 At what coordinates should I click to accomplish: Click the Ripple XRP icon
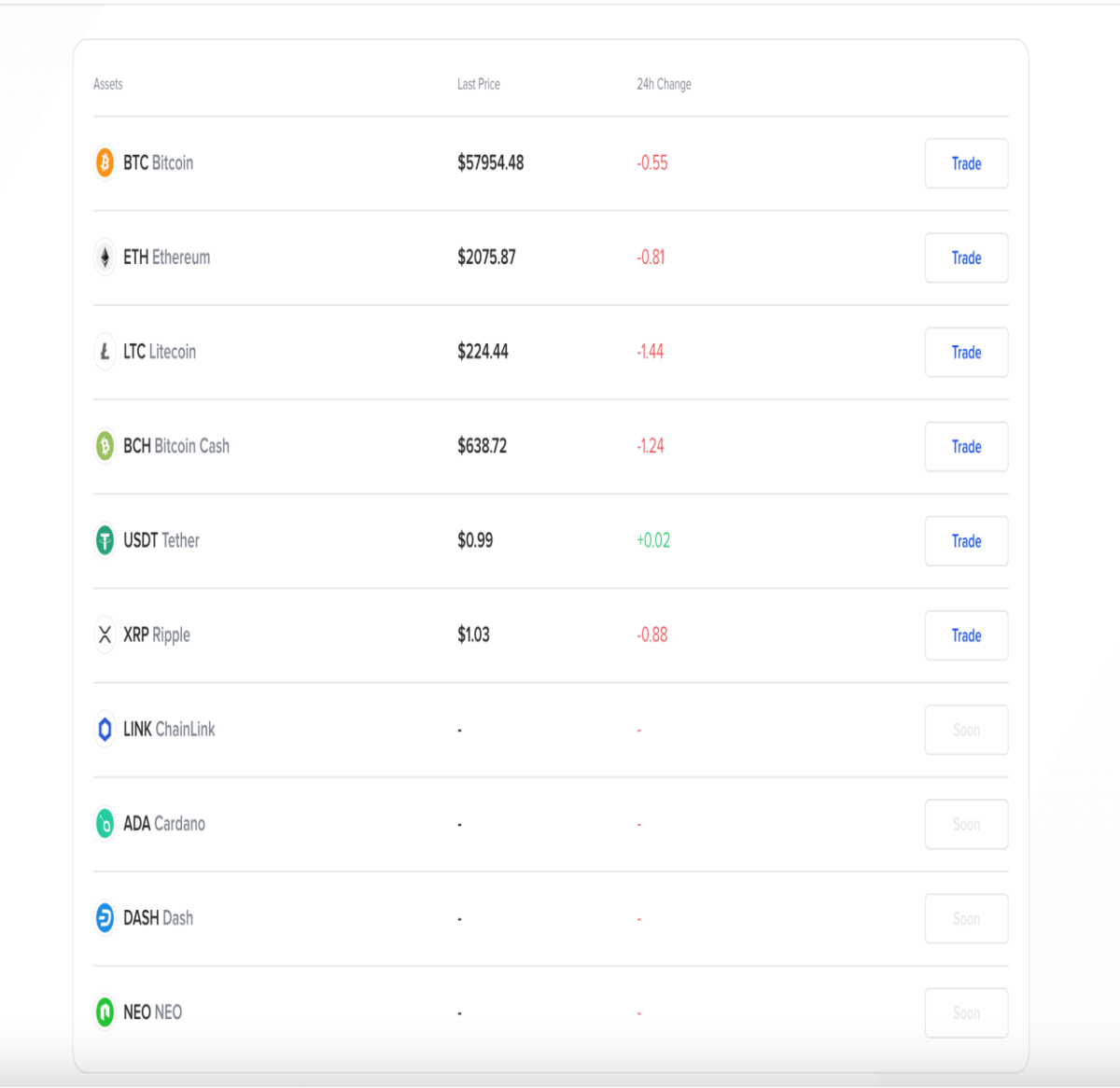click(x=105, y=635)
